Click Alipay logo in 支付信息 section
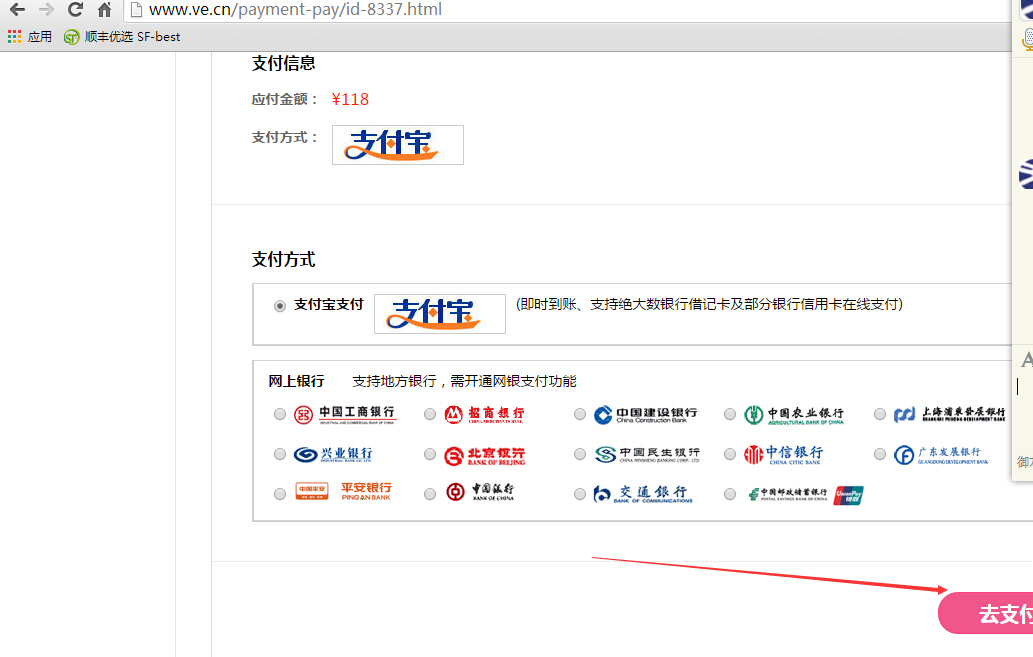Viewport: 1033px width, 657px height. 398,145
